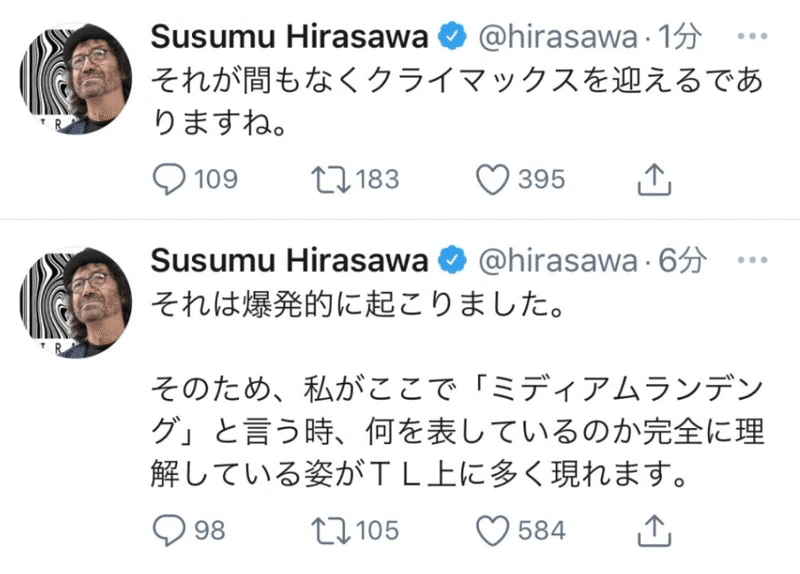Open @hirasawa handle on second tweet
The width and height of the screenshot is (800, 574).
coord(560,262)
